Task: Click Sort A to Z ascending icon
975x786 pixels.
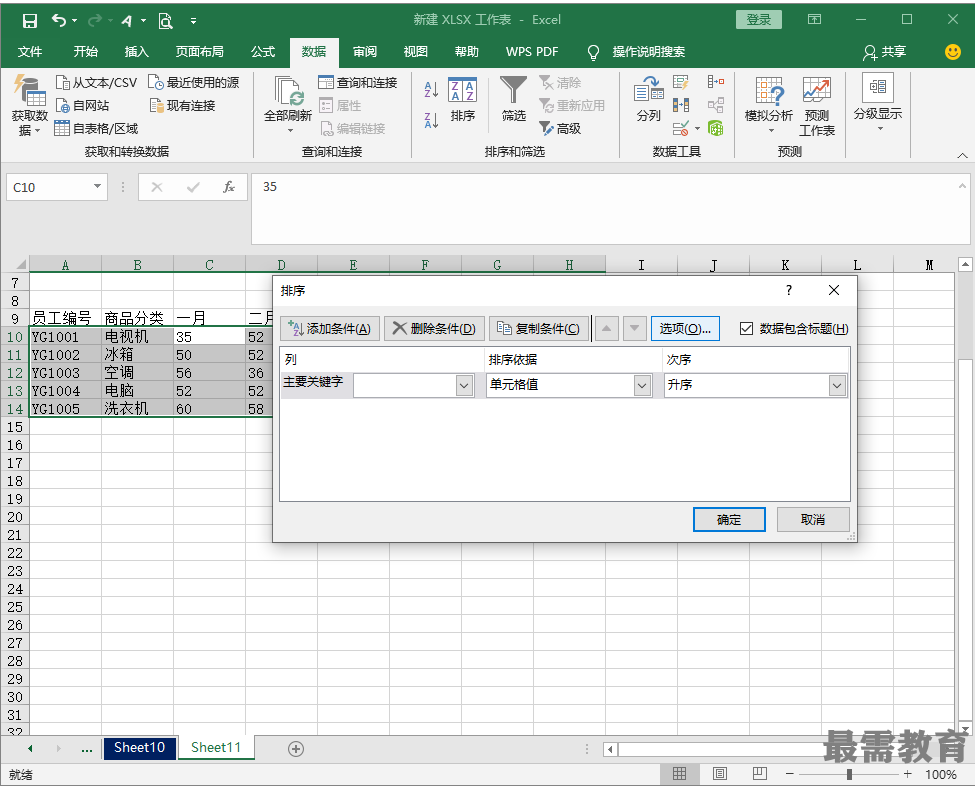Action: click(431, 90)
